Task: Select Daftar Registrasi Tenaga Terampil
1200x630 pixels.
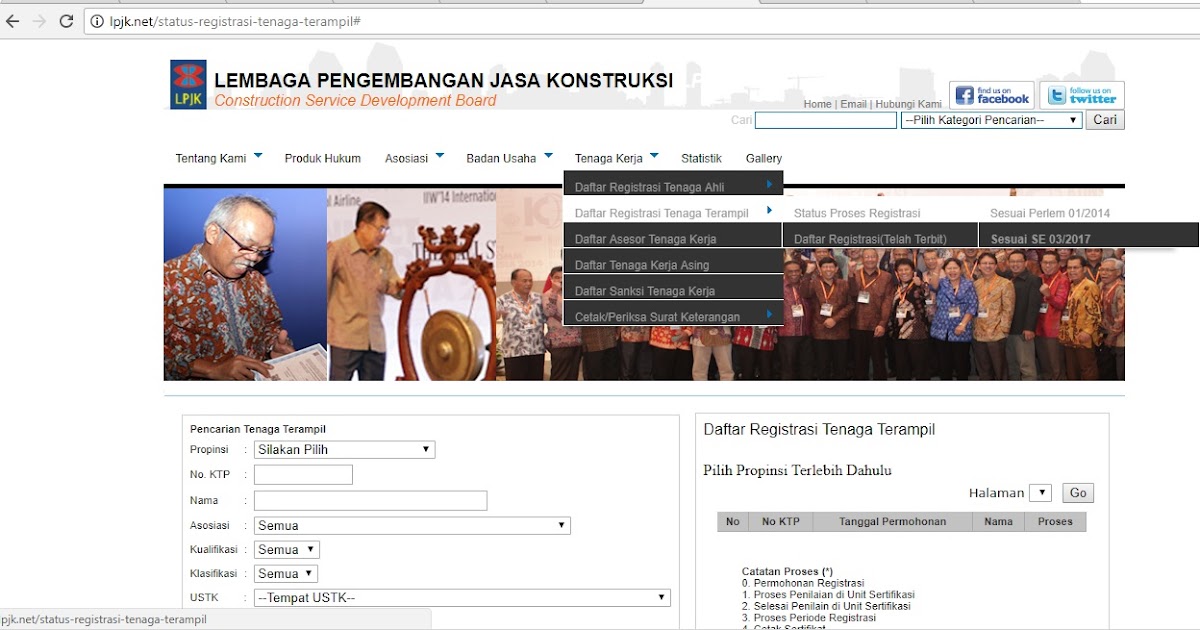Action: [673, 212]
